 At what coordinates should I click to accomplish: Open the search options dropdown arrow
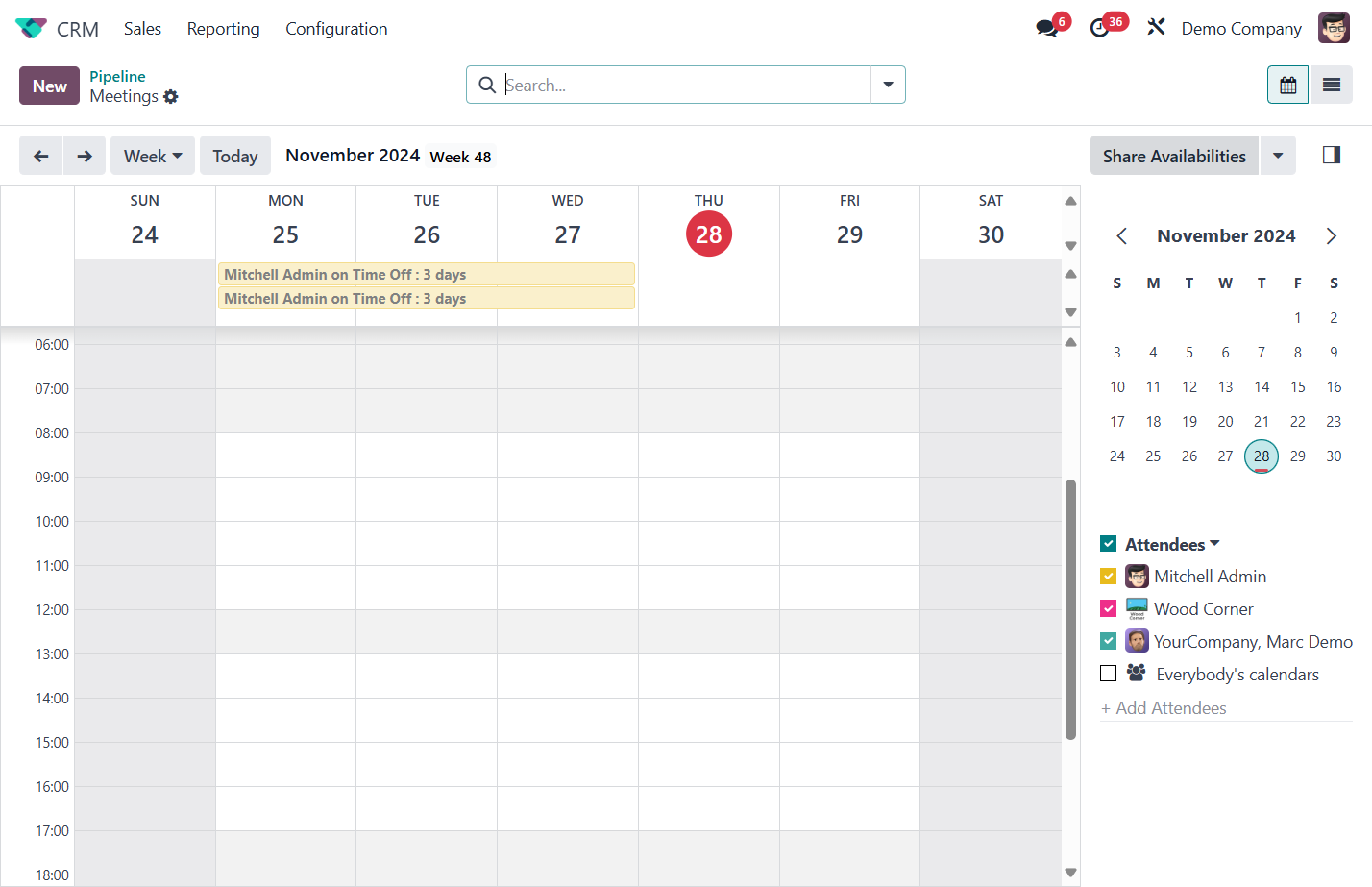888,85
